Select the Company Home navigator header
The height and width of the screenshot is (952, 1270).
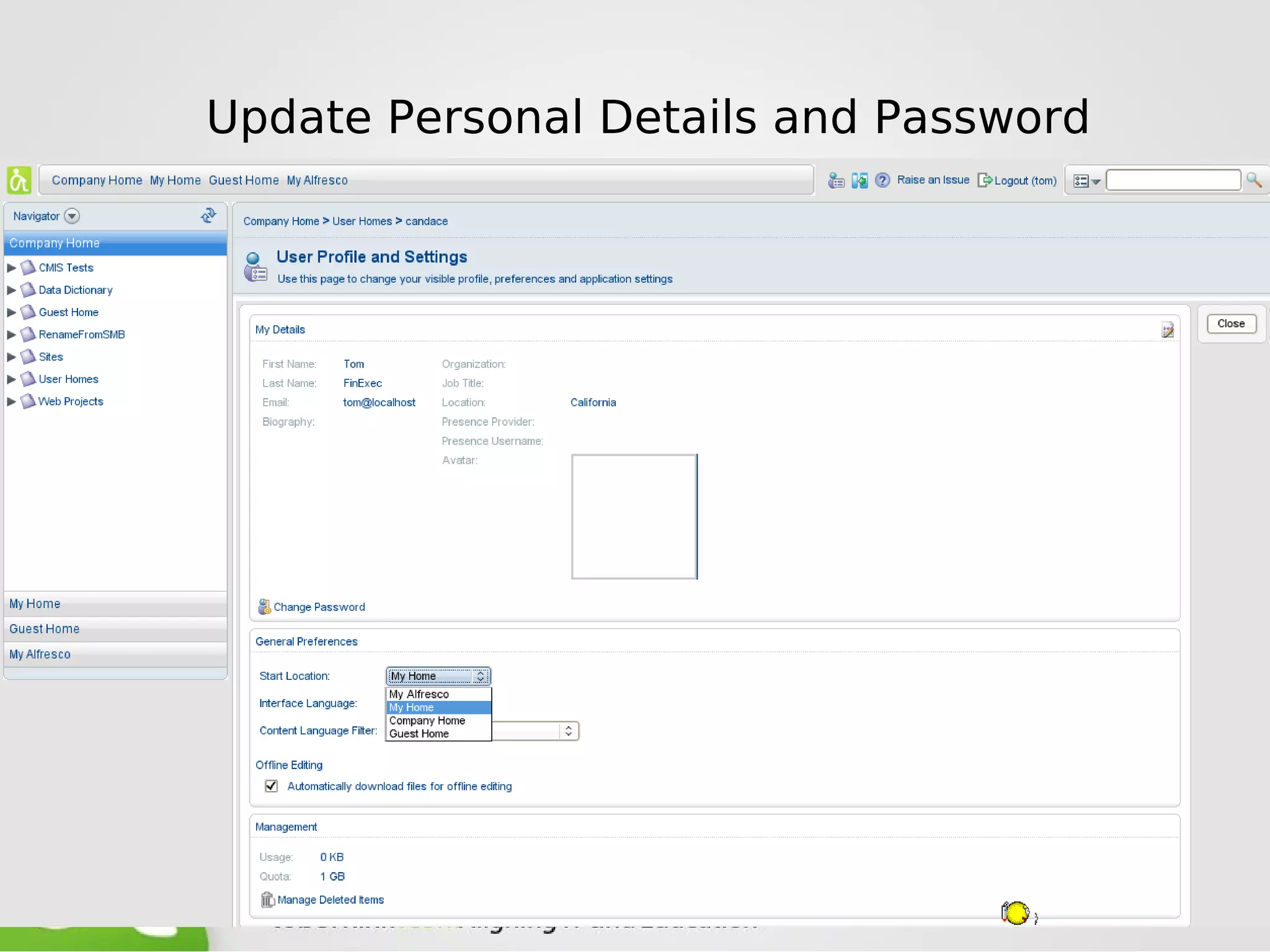pyautogui.click(x=115, y=243)
